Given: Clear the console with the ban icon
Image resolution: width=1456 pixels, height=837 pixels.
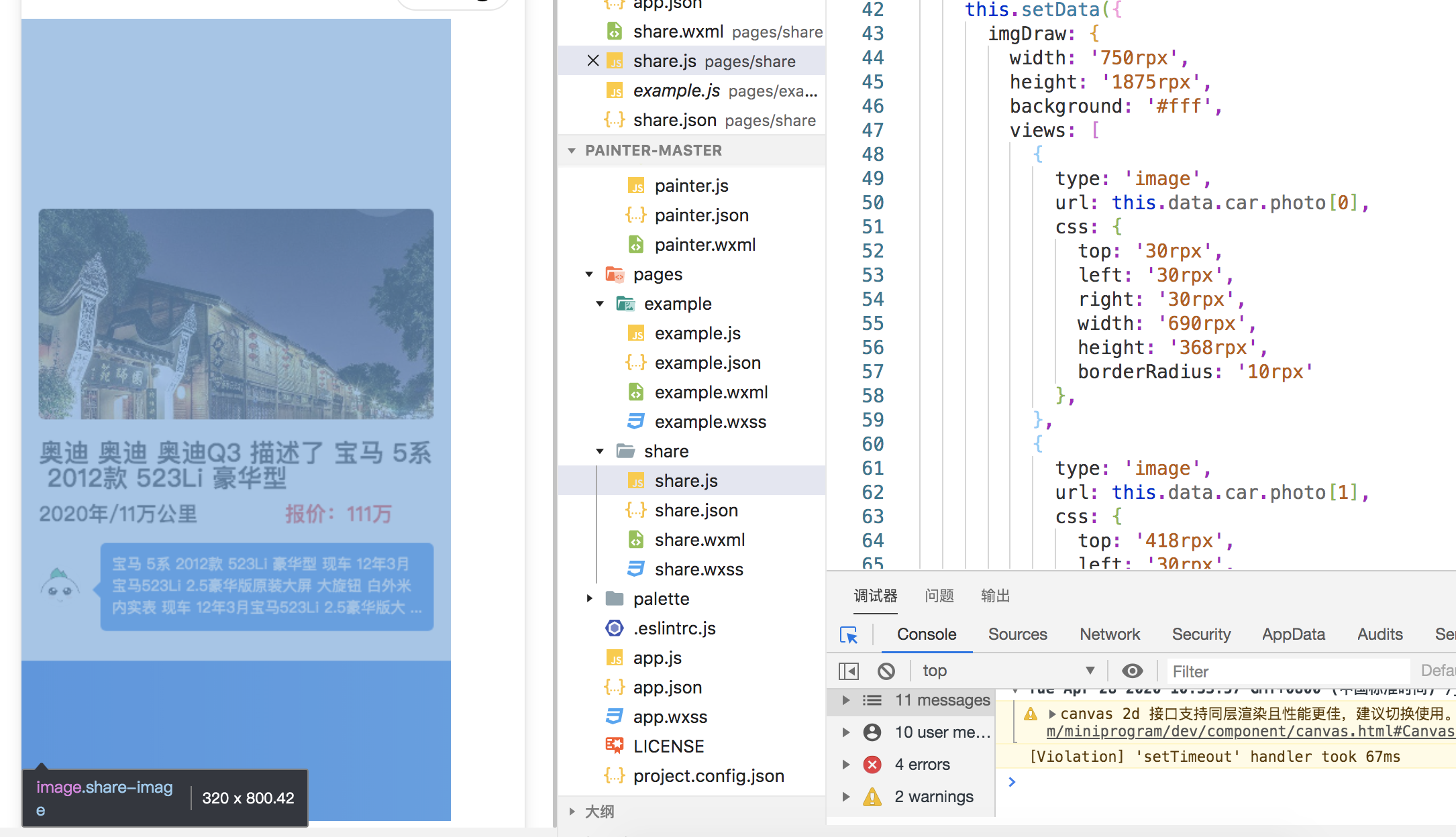Looking at the screenshot, I should tap(886, 671).
